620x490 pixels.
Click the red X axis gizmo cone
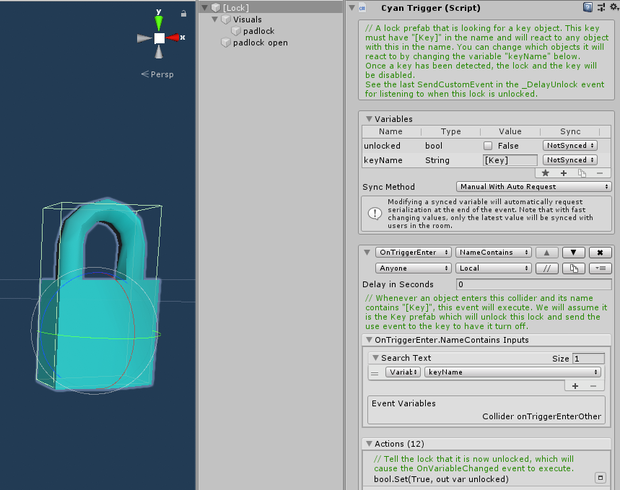173,38
